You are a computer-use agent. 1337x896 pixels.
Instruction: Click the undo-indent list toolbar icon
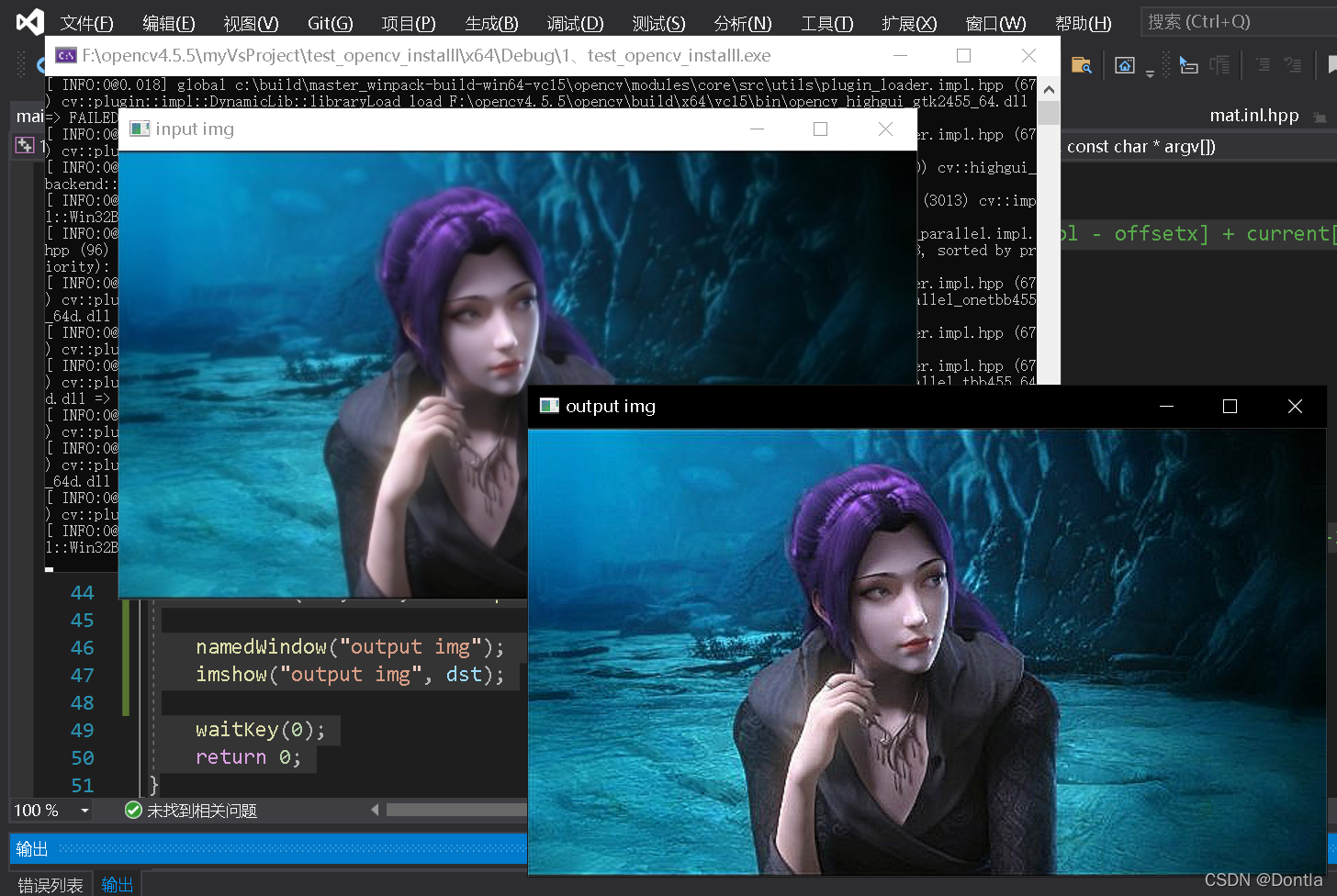[x=1293, y=64]
